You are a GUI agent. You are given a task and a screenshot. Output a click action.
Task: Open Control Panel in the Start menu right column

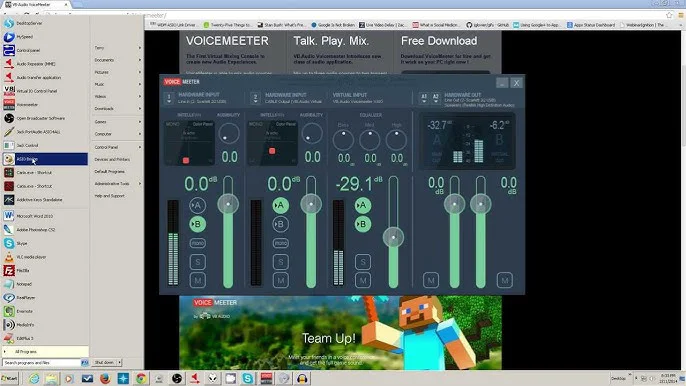[x=117, y=147]
